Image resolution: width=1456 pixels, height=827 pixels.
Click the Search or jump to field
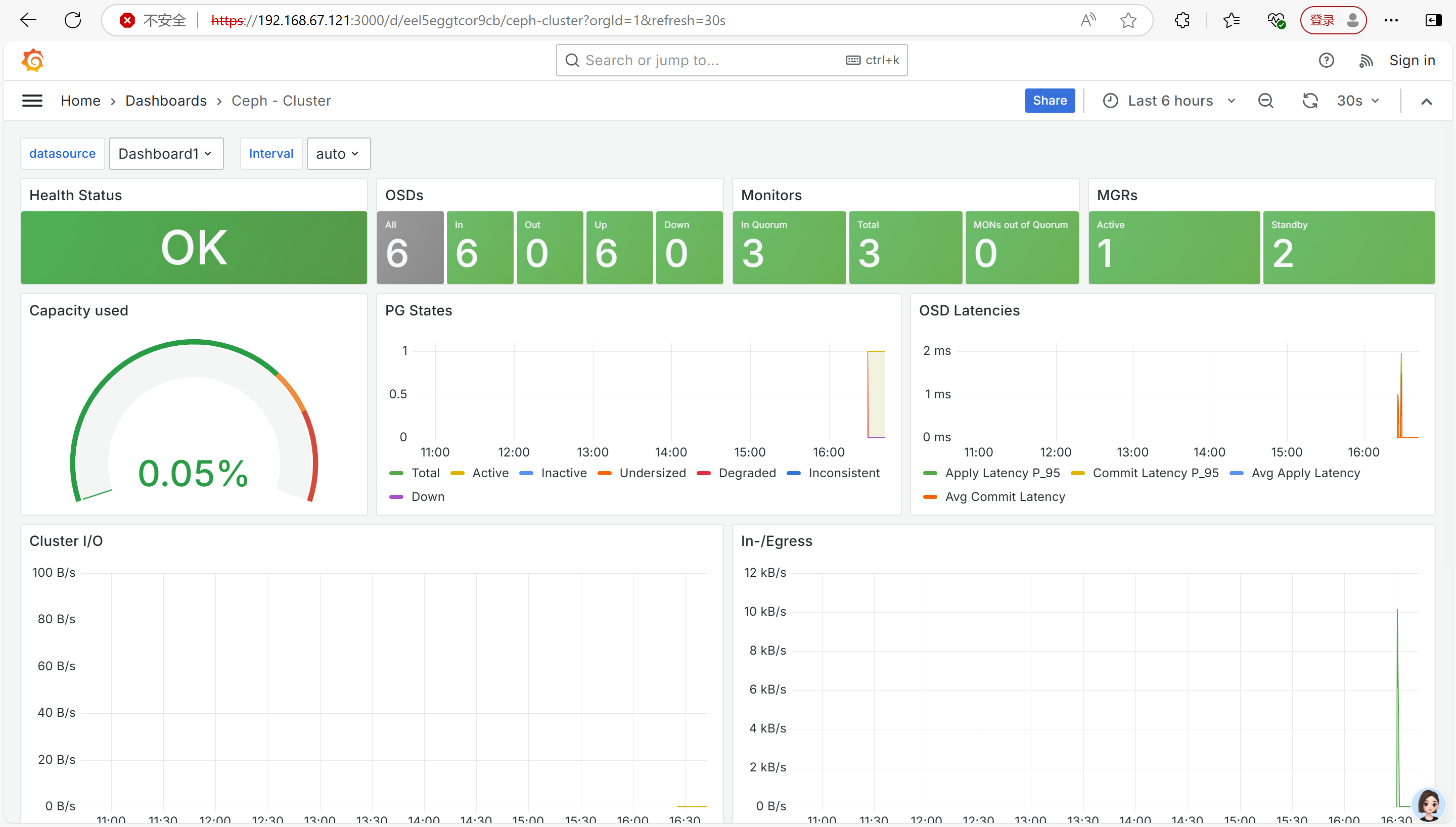click(x=710, y=60)
